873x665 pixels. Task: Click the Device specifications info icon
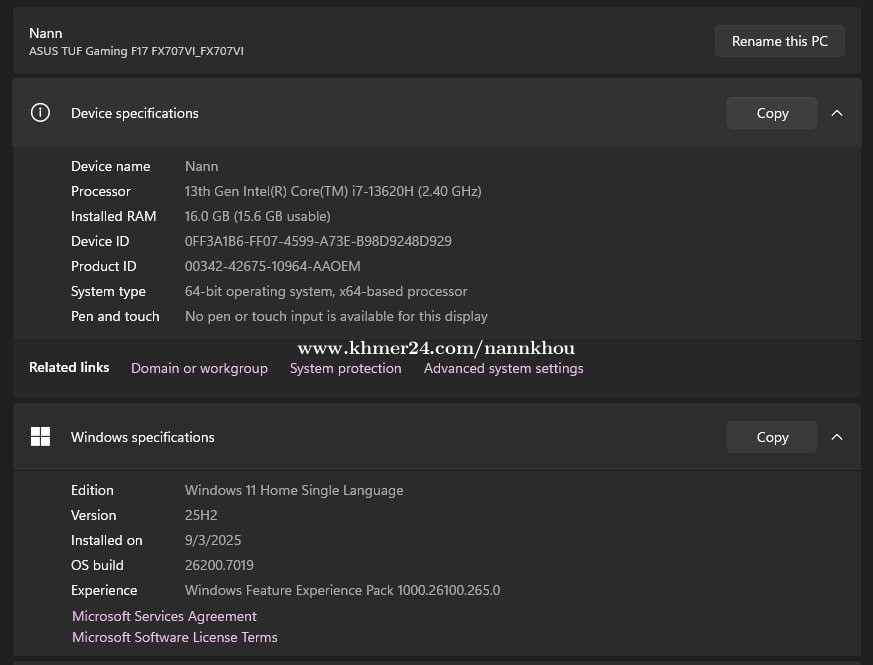pos(40,113)
